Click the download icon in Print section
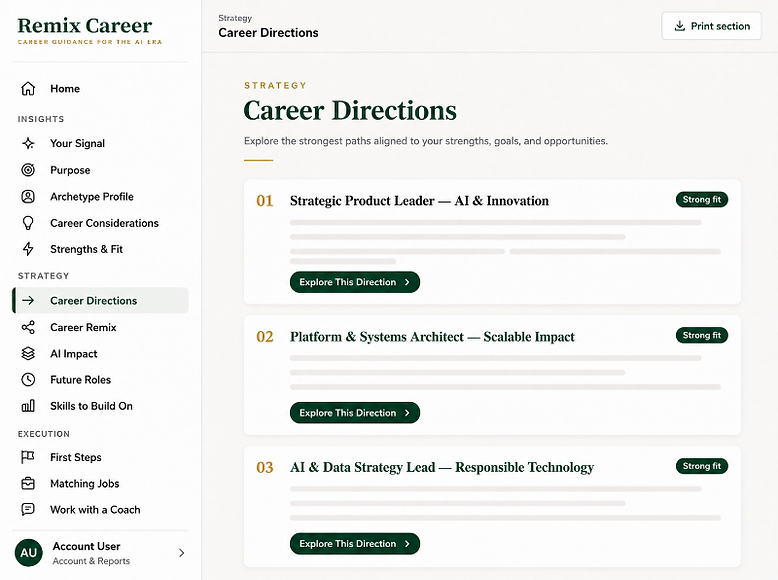This screenshot has height=580, width=778. point(680,26)
